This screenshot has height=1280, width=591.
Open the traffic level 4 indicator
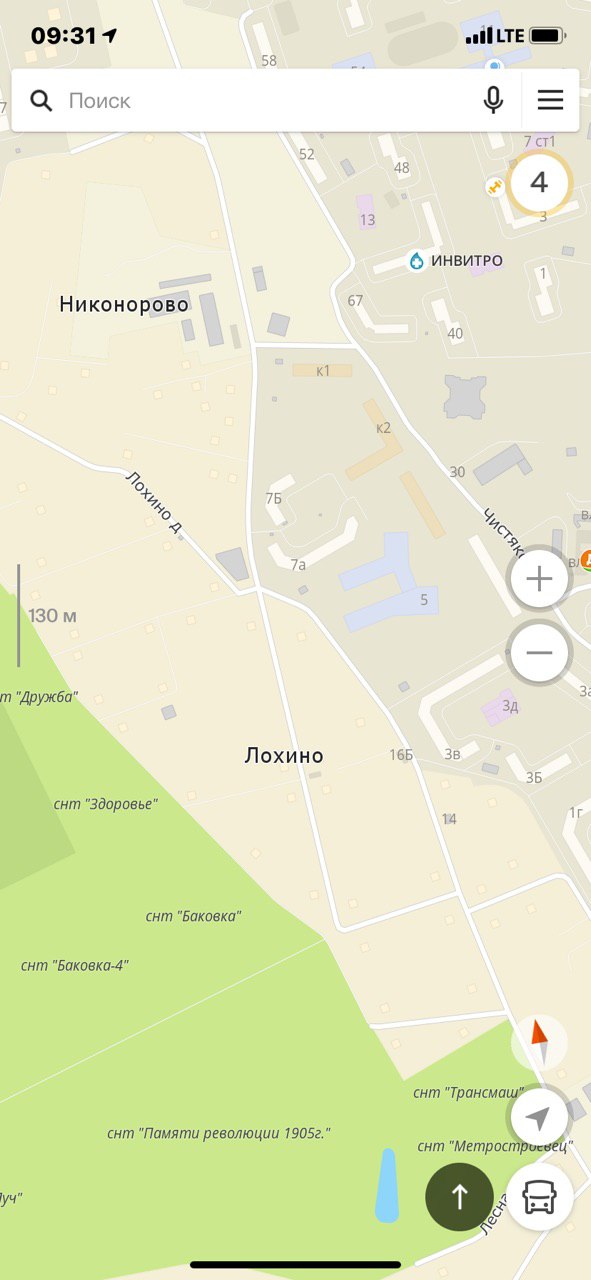[539, 183]
